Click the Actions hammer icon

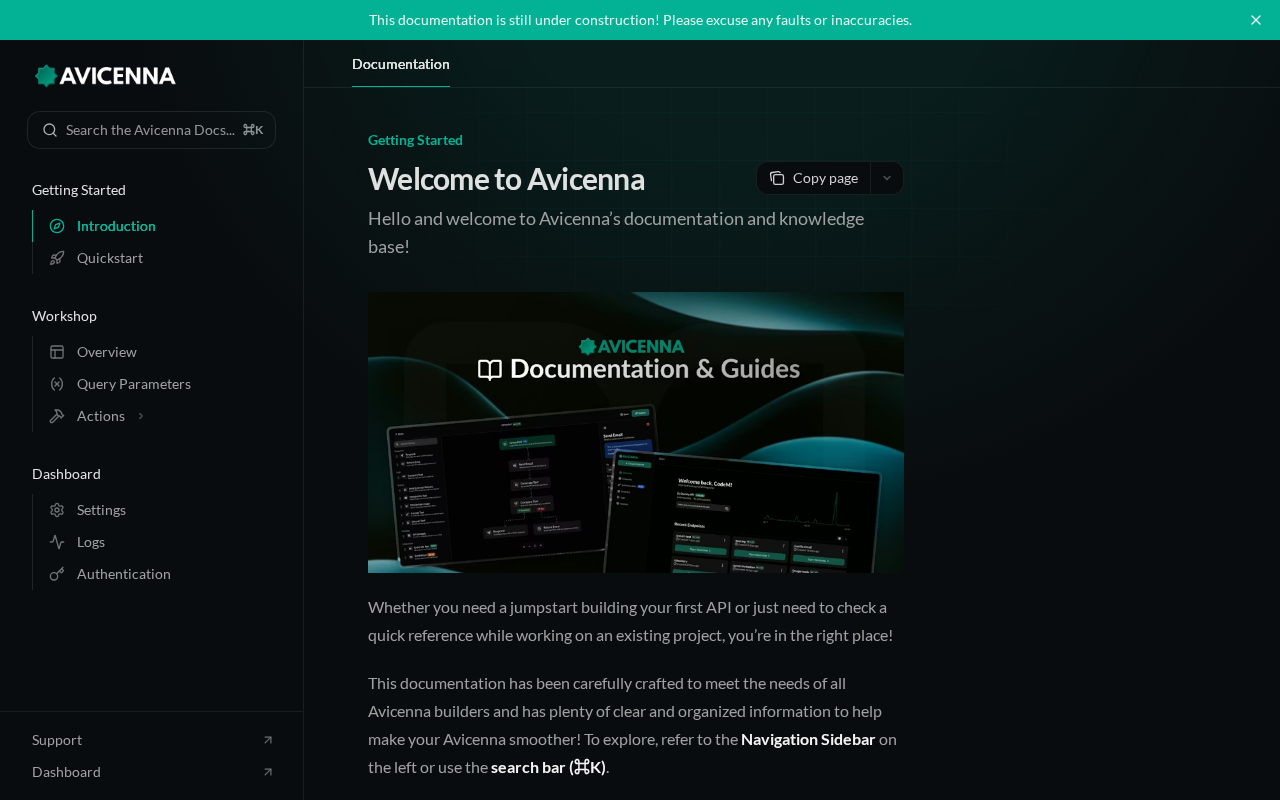57,416
